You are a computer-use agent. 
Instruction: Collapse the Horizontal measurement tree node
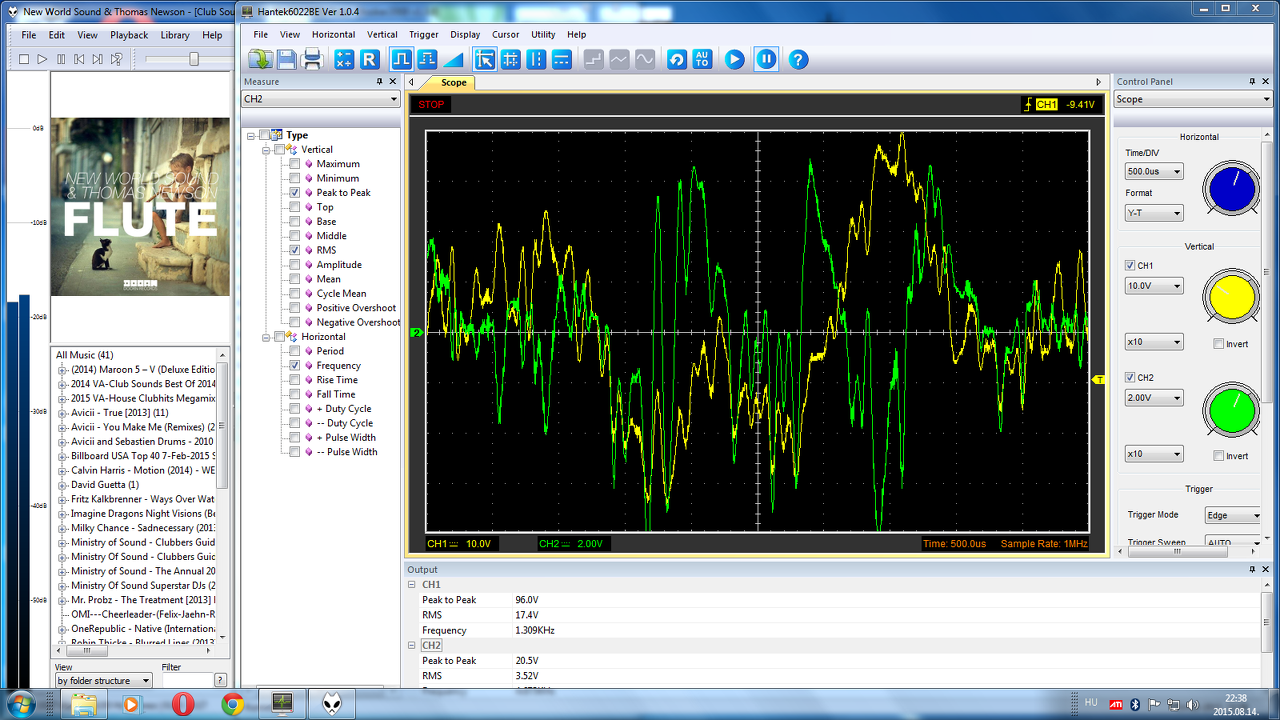[267, 337]
